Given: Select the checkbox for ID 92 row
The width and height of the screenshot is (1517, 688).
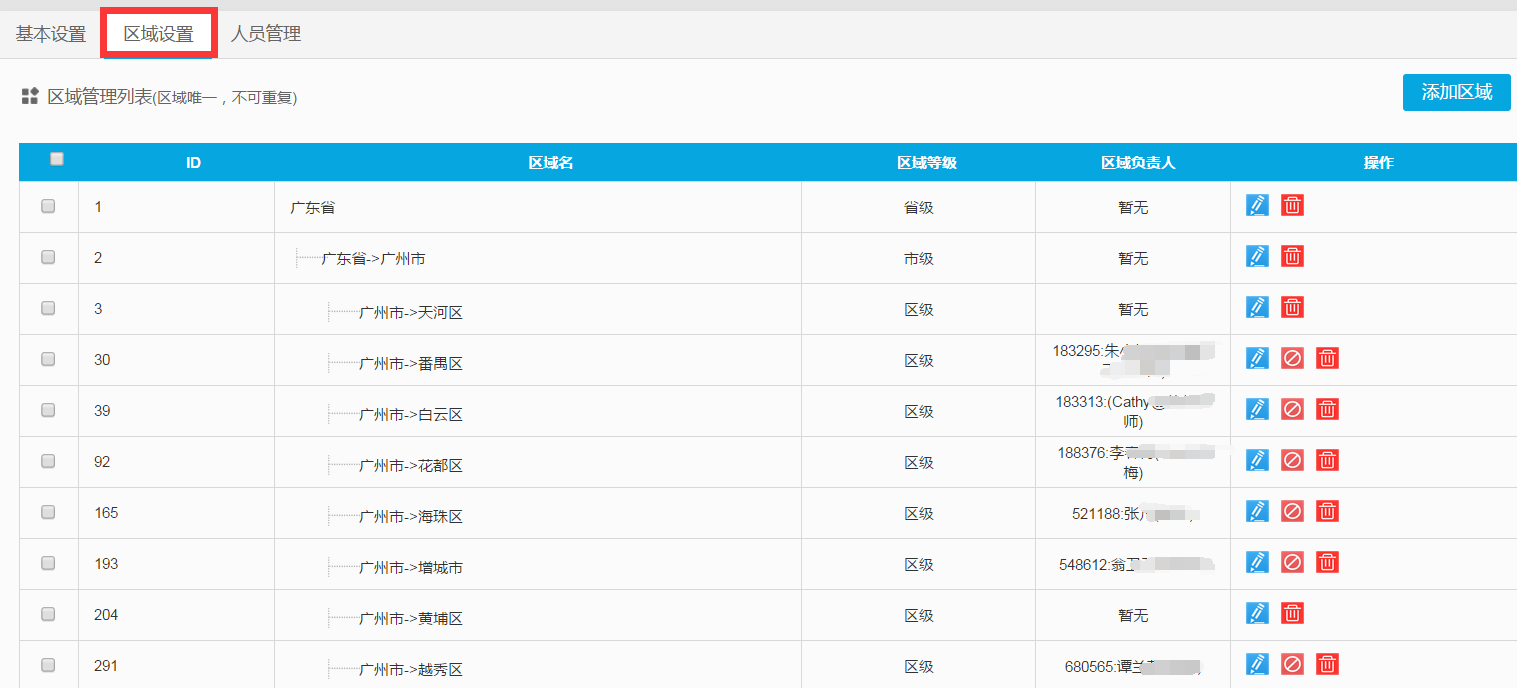Looking at the screenshot, I should 48,461.
